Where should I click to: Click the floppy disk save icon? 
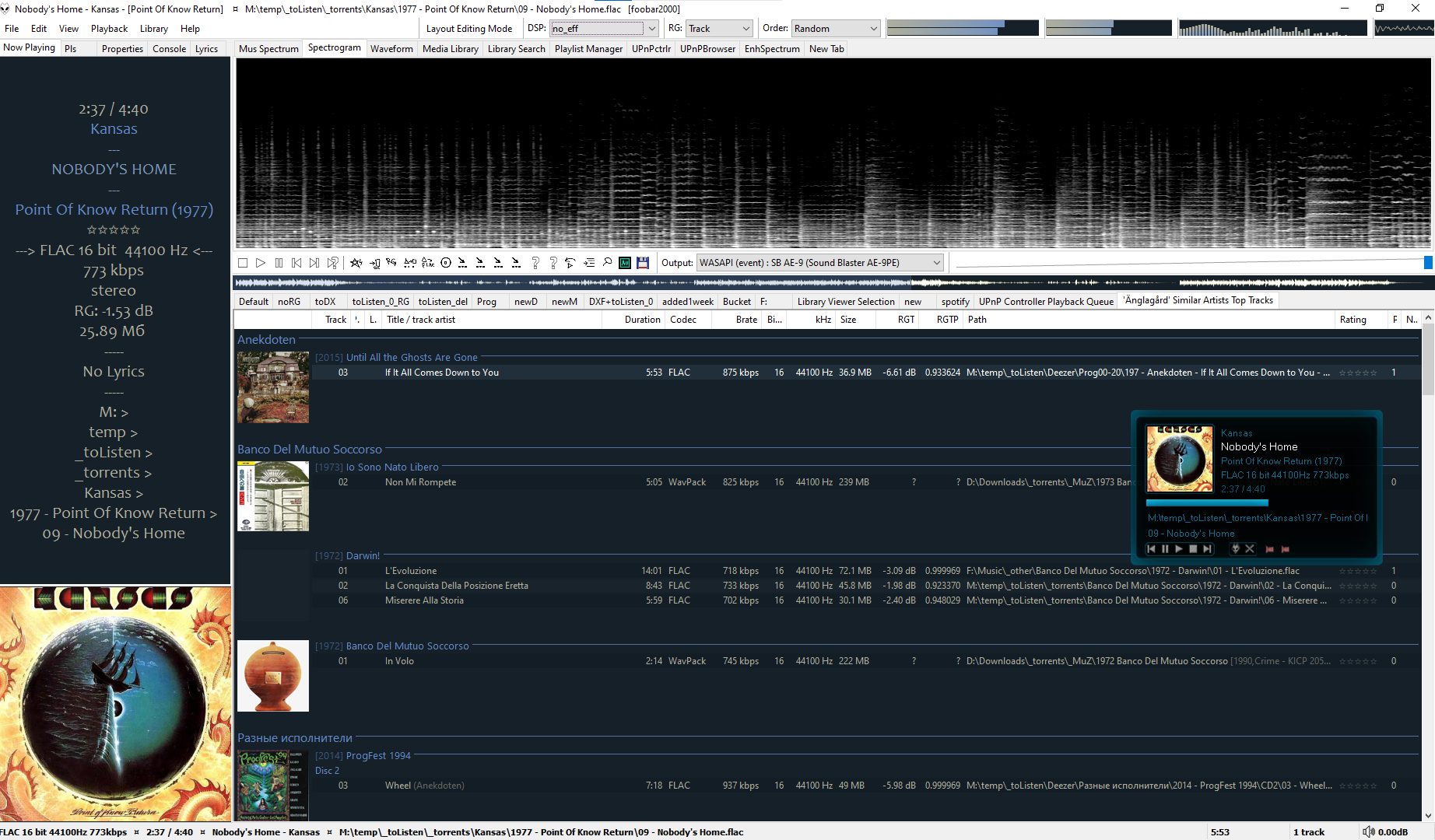click(643, 263)
